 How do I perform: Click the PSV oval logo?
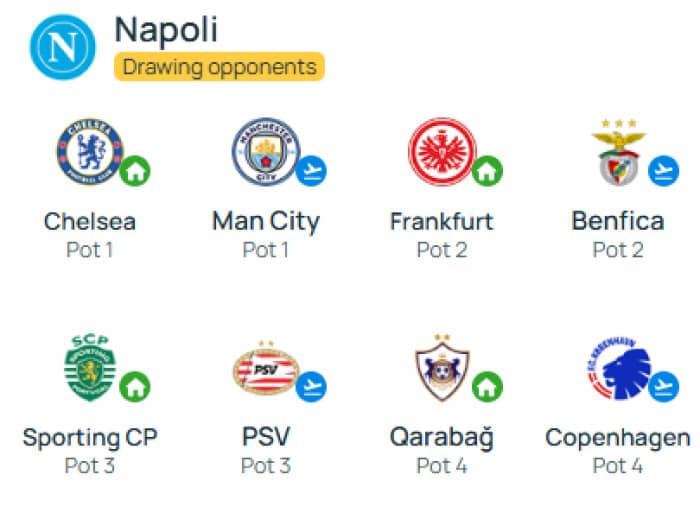click(266, 368)
